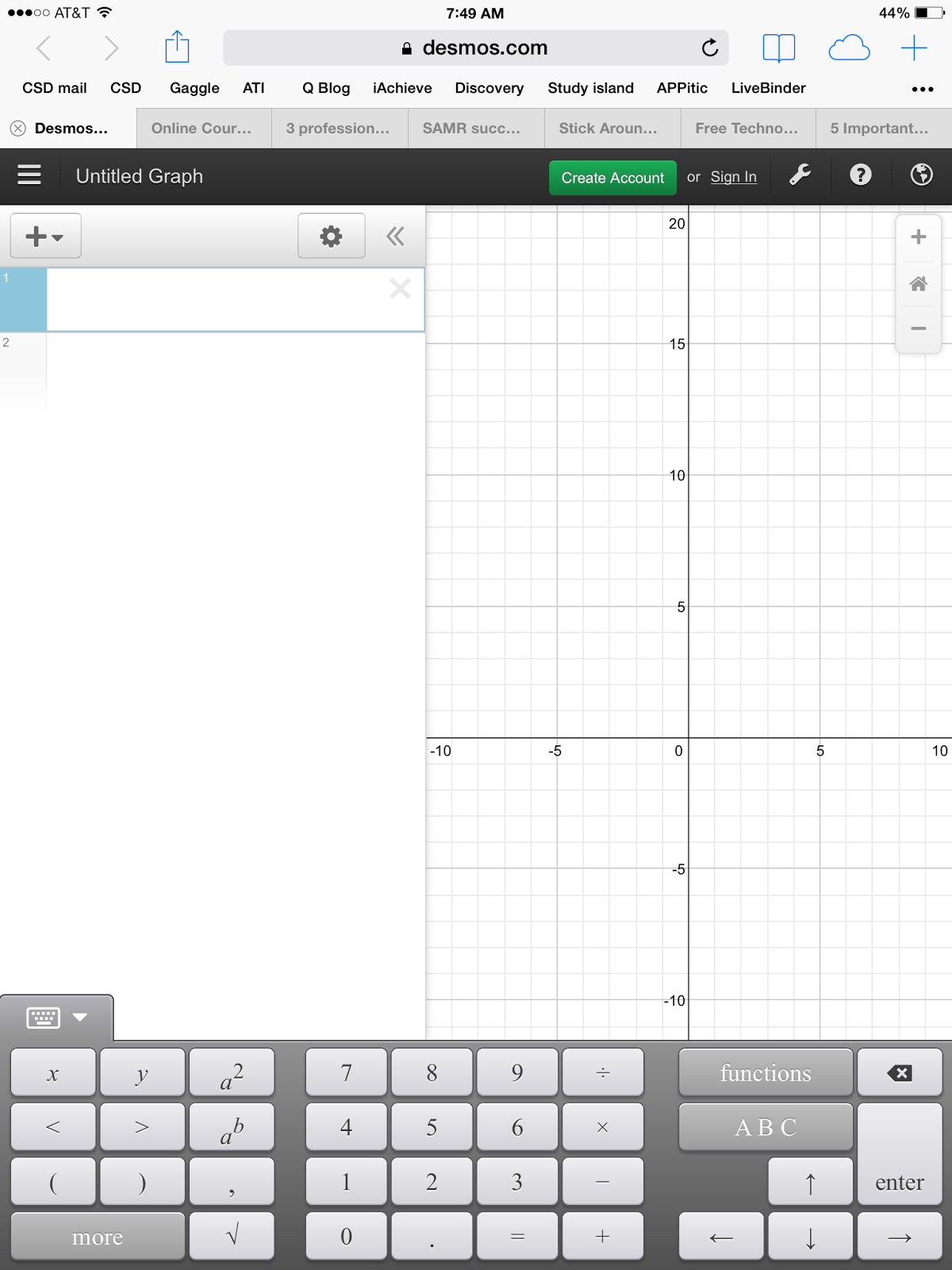
Task: Tap the comma key
Action: coord(232,1182)
